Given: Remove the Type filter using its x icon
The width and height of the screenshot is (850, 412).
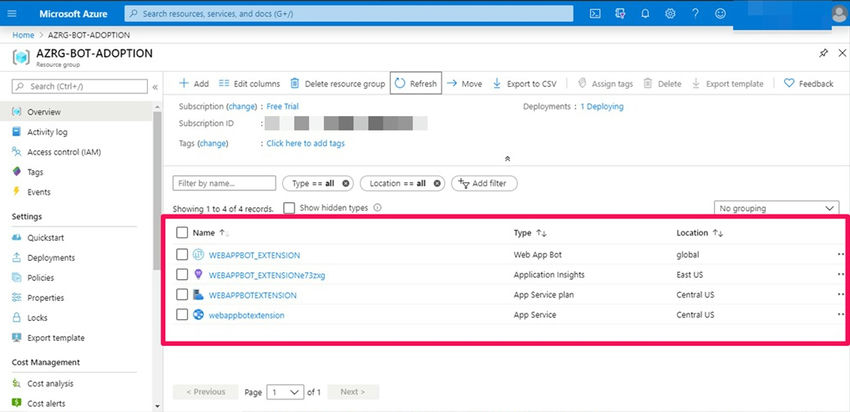Looking at the screenshot, I should coord(345,184).
